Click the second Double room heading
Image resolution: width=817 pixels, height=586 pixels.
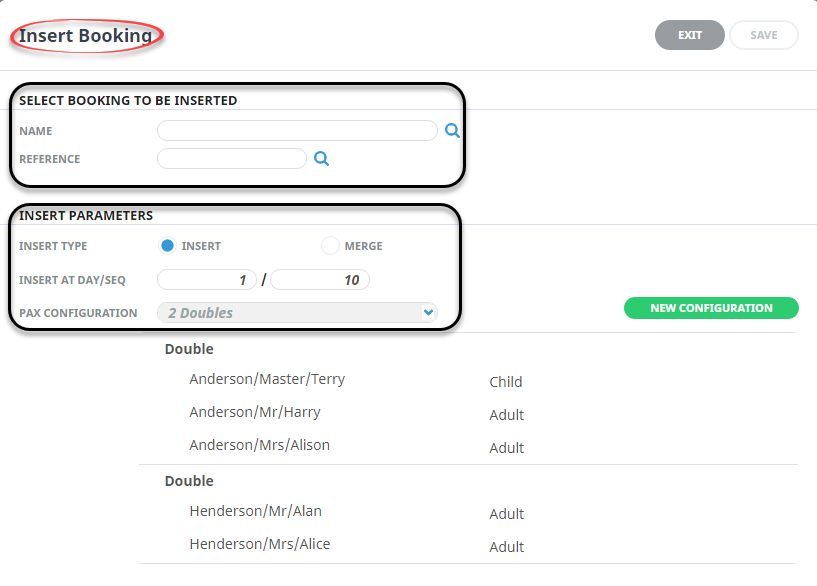189,481
